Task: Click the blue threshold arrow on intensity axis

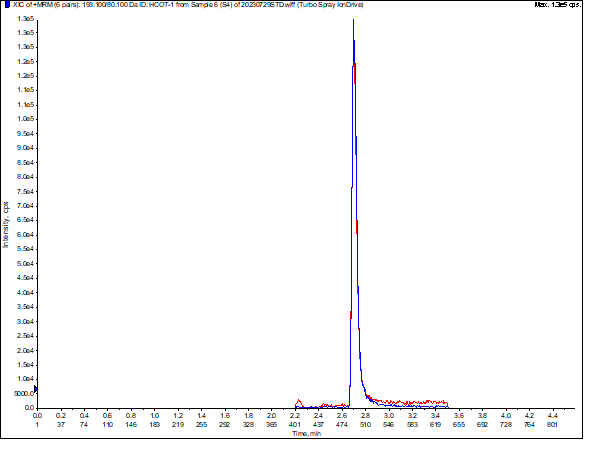Action: pos(36,389)
